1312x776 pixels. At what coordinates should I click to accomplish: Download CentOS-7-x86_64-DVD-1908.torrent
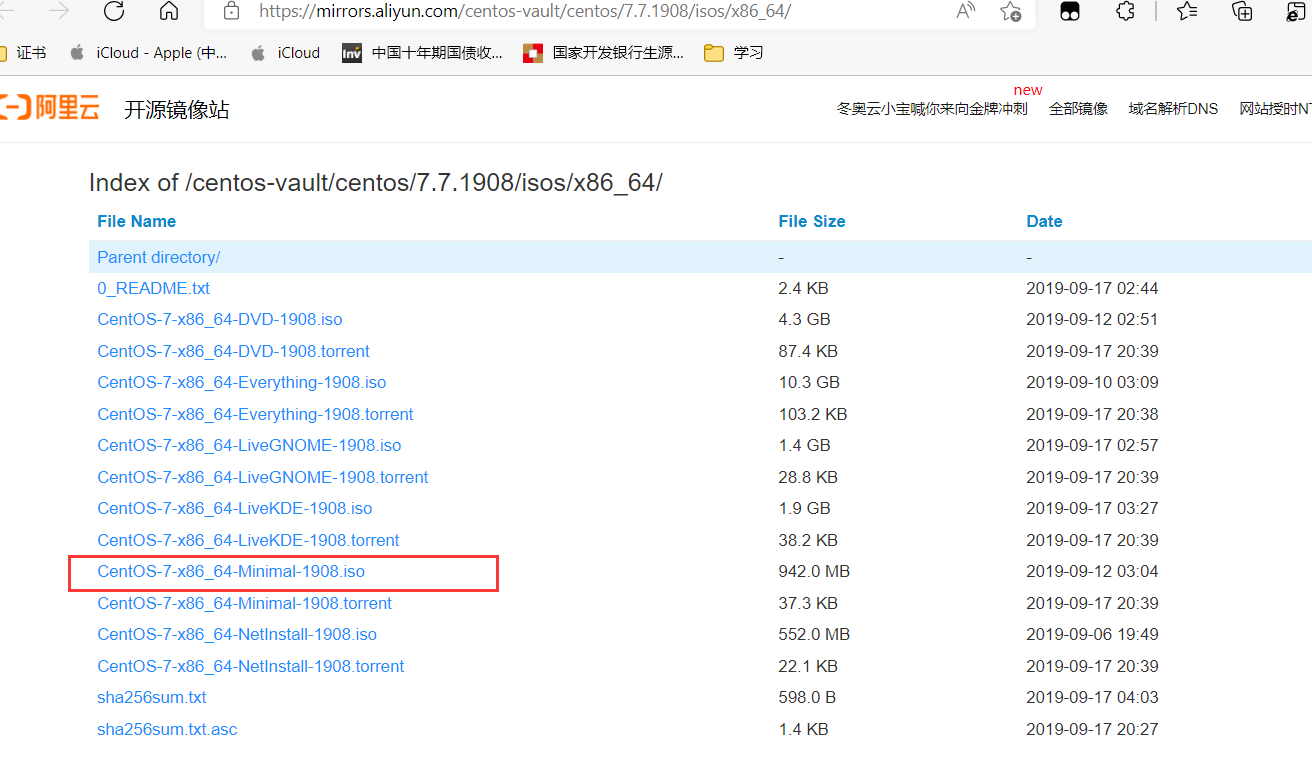point(233,352)
